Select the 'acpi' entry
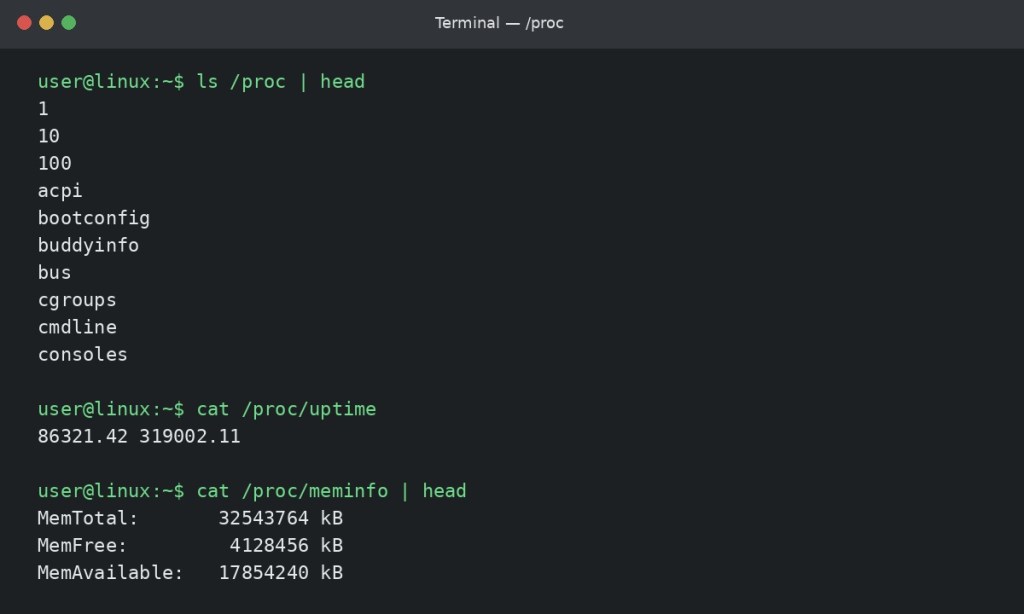 pos(60,191)
